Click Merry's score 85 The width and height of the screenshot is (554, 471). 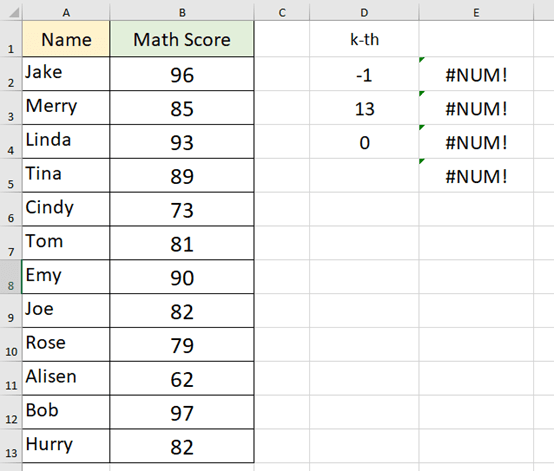182,107
